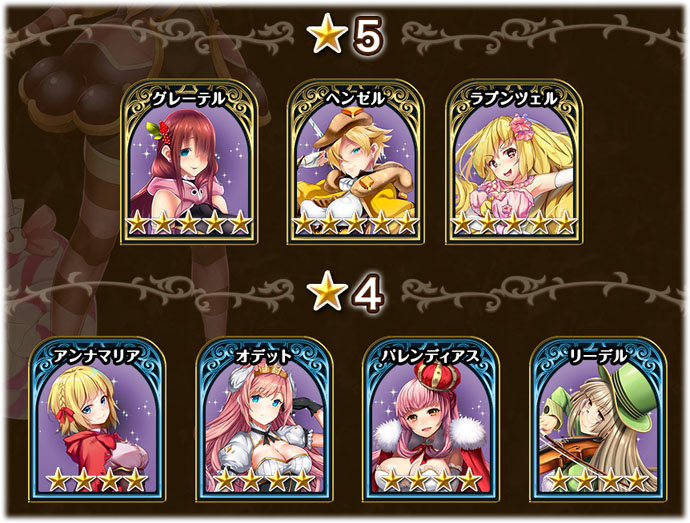Screen dimensions: 690x523
Task: Open the リーデル character card
Action: 598,420
